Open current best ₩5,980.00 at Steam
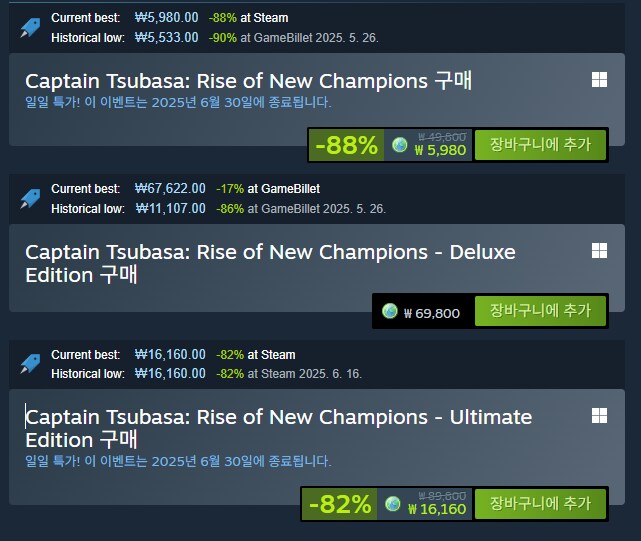641x541 pixels. pyautogui.click(x=211, y=18)
